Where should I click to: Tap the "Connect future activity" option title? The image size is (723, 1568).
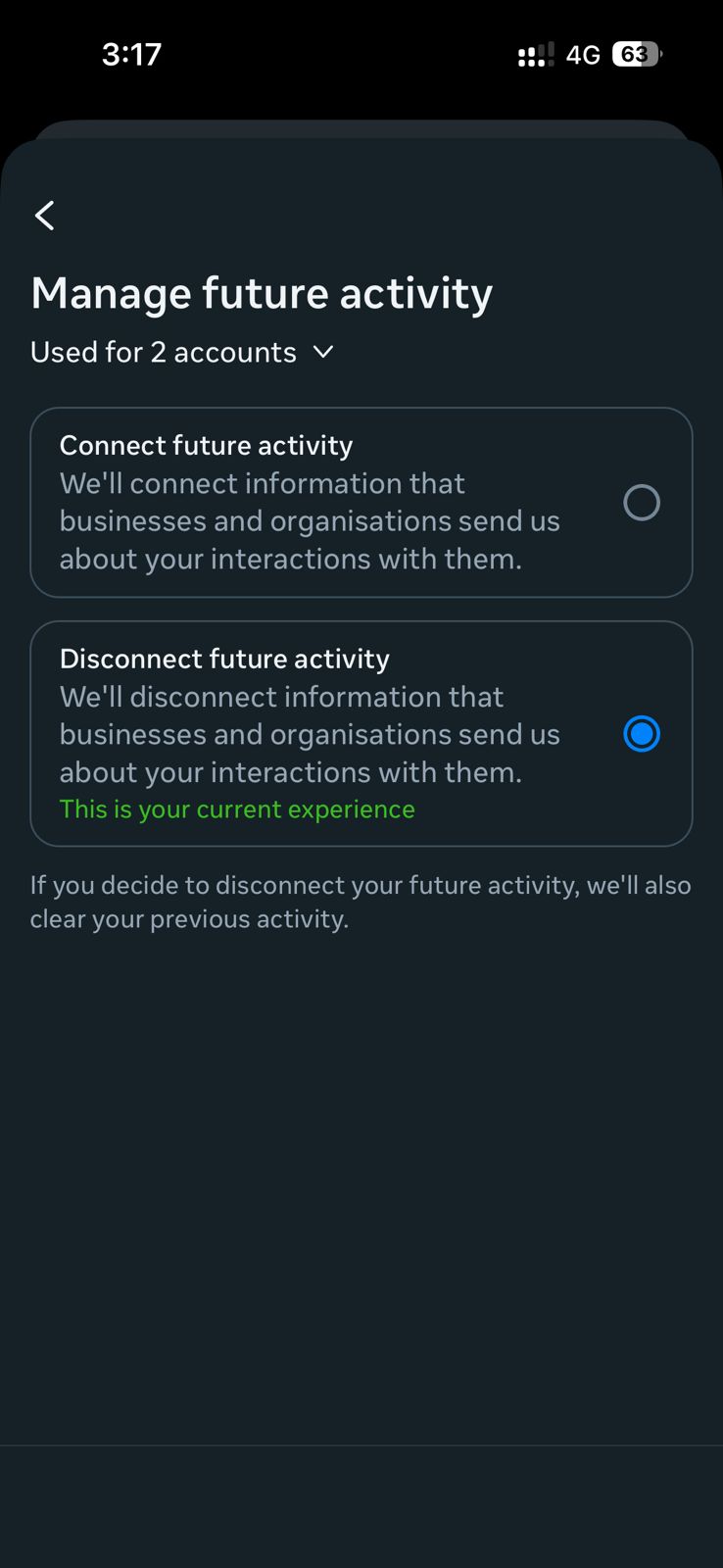click(x=206, y=445)
